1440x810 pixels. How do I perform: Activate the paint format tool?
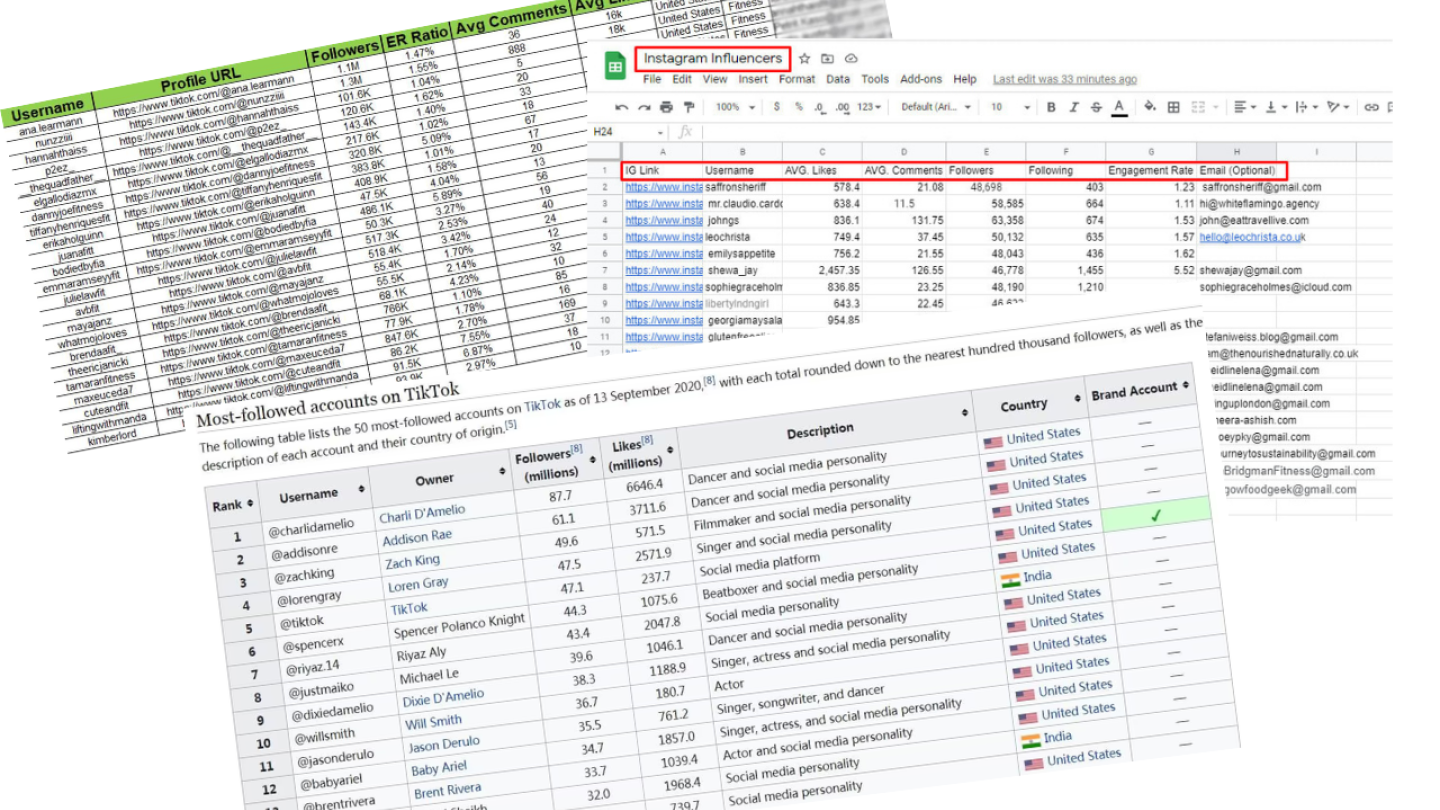pos(689,107)
